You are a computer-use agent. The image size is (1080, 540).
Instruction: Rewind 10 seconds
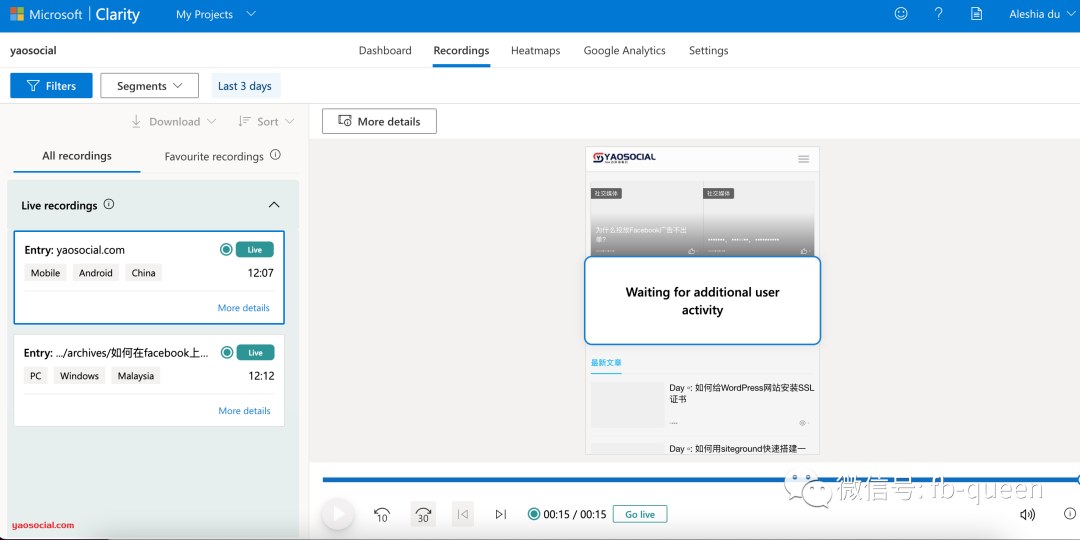tap(382, 514)
